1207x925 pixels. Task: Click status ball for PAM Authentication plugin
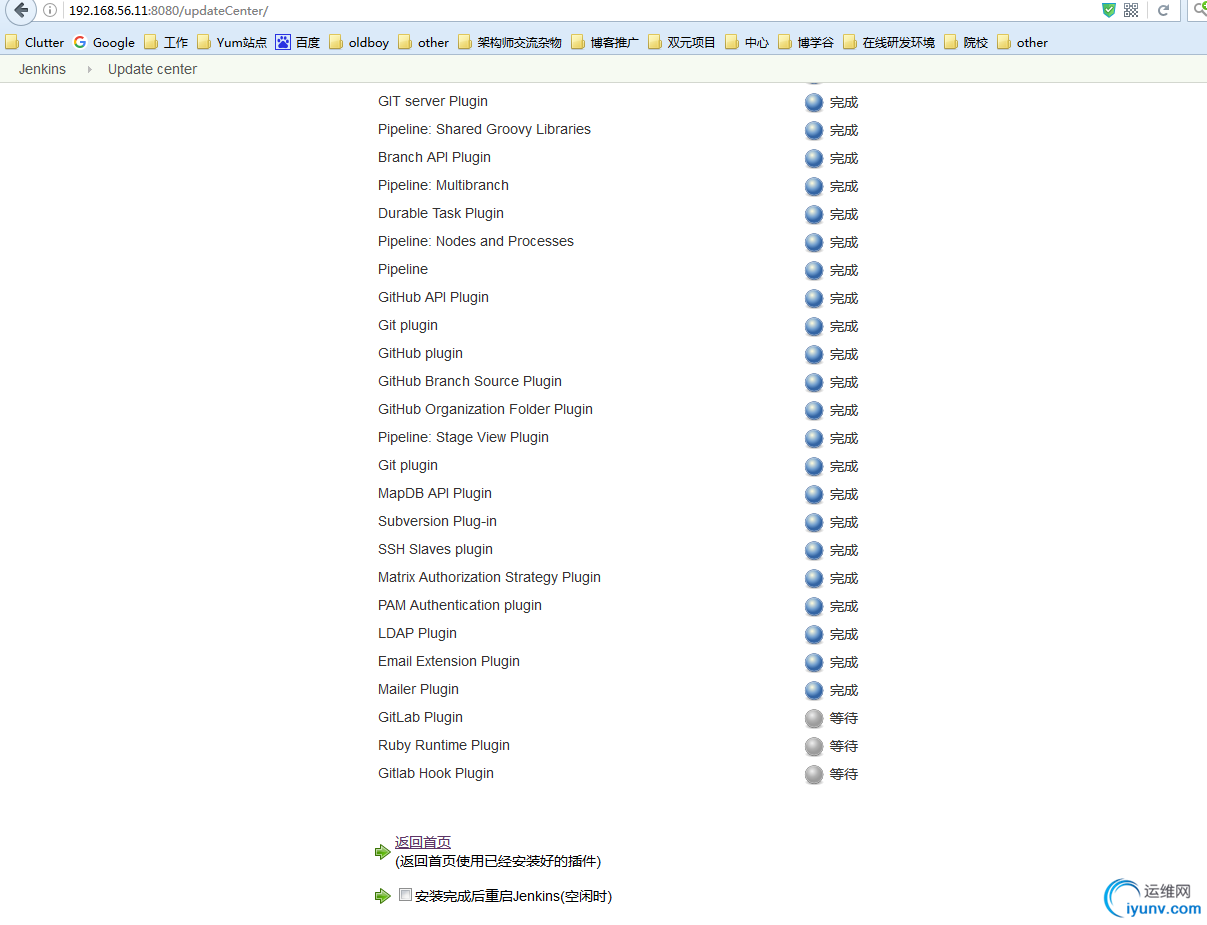pos(814,606)
